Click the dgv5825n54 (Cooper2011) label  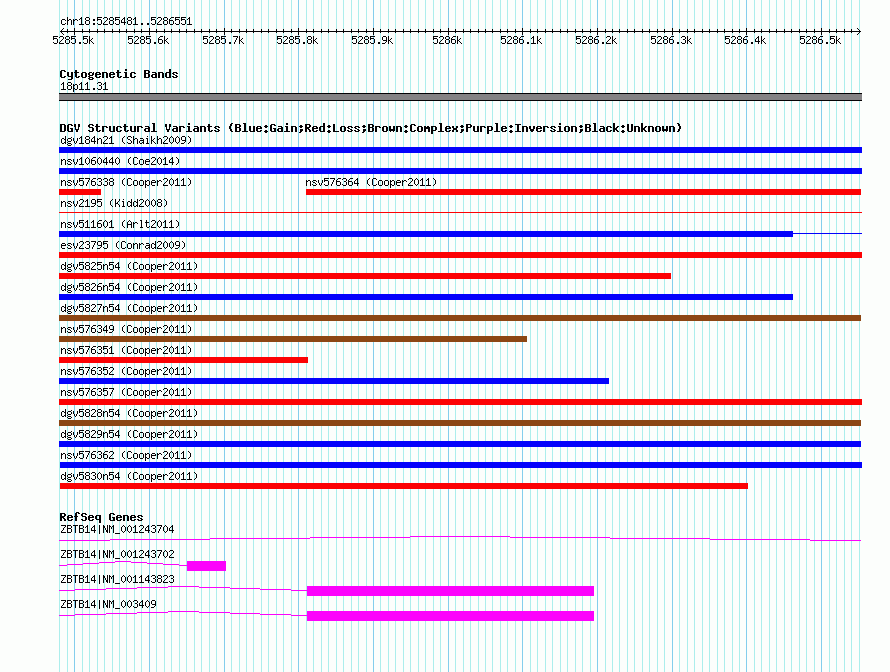coord(129,266)
